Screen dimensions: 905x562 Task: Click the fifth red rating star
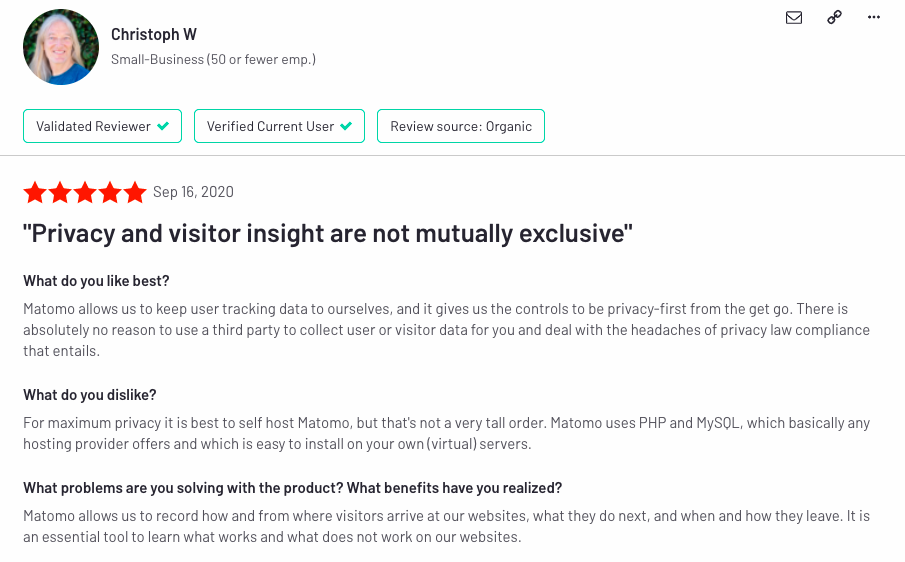[135, 192]
